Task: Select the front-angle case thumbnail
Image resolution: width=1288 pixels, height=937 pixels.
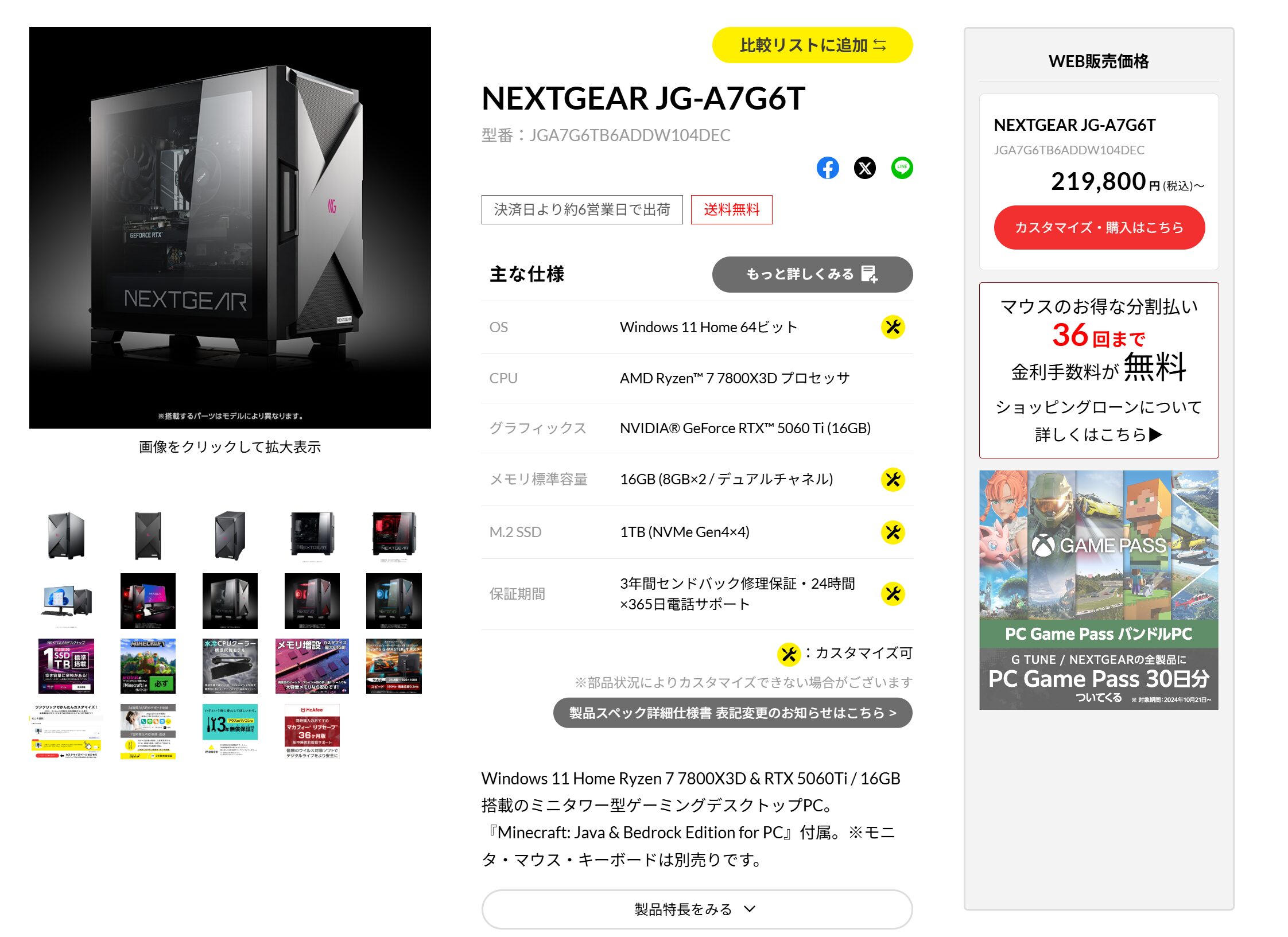Action: 66,535
